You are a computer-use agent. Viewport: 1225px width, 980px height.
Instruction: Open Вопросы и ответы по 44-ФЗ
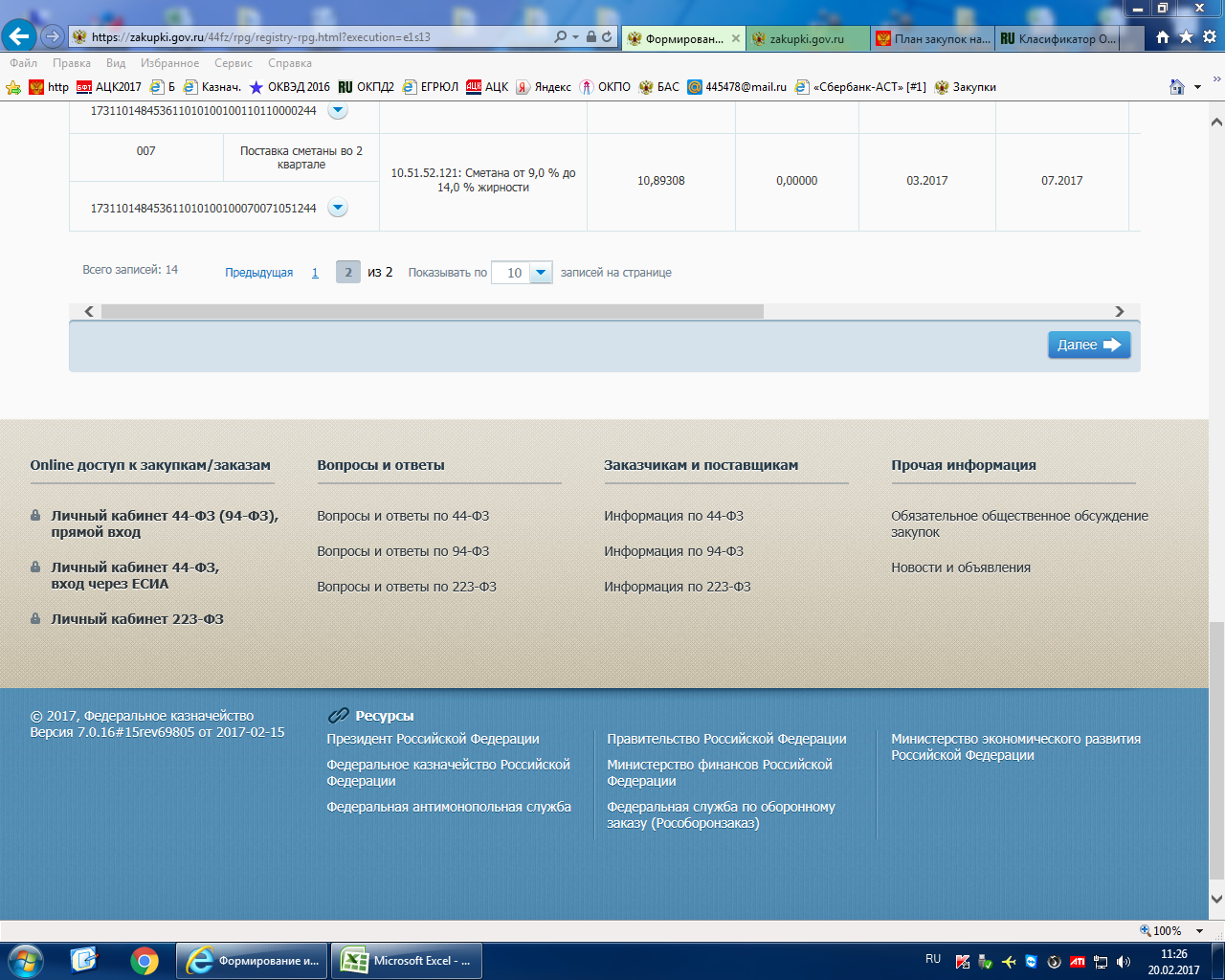tap(403, 516)
